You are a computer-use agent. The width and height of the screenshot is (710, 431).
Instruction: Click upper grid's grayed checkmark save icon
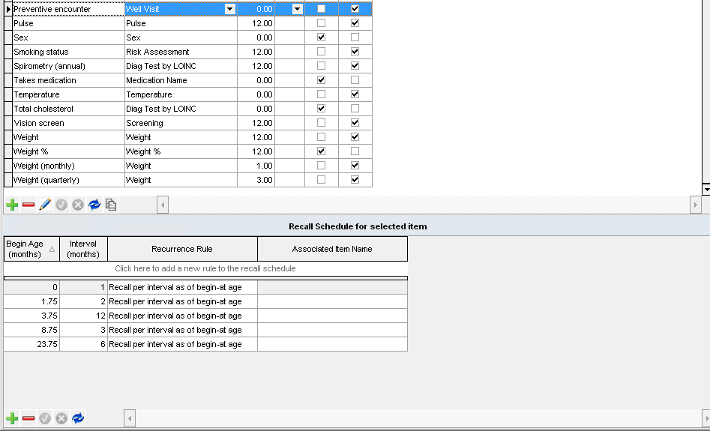(x=62, y=205)
